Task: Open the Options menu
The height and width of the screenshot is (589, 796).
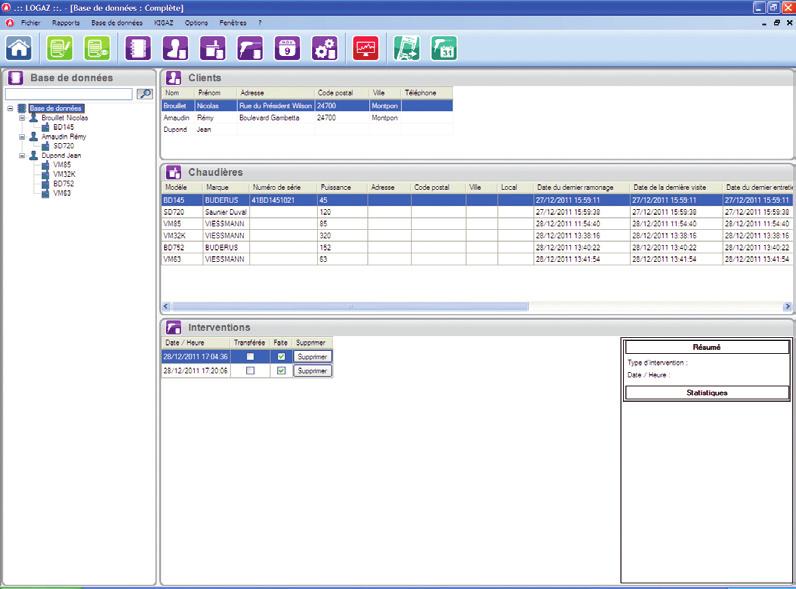Action: pos(196,23)
